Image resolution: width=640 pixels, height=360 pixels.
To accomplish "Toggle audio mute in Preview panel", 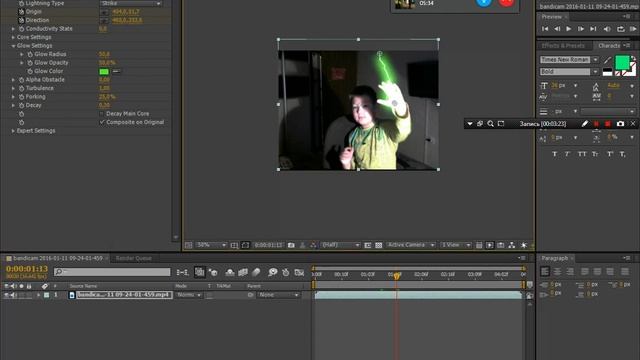I will click(x=607, y=29).
